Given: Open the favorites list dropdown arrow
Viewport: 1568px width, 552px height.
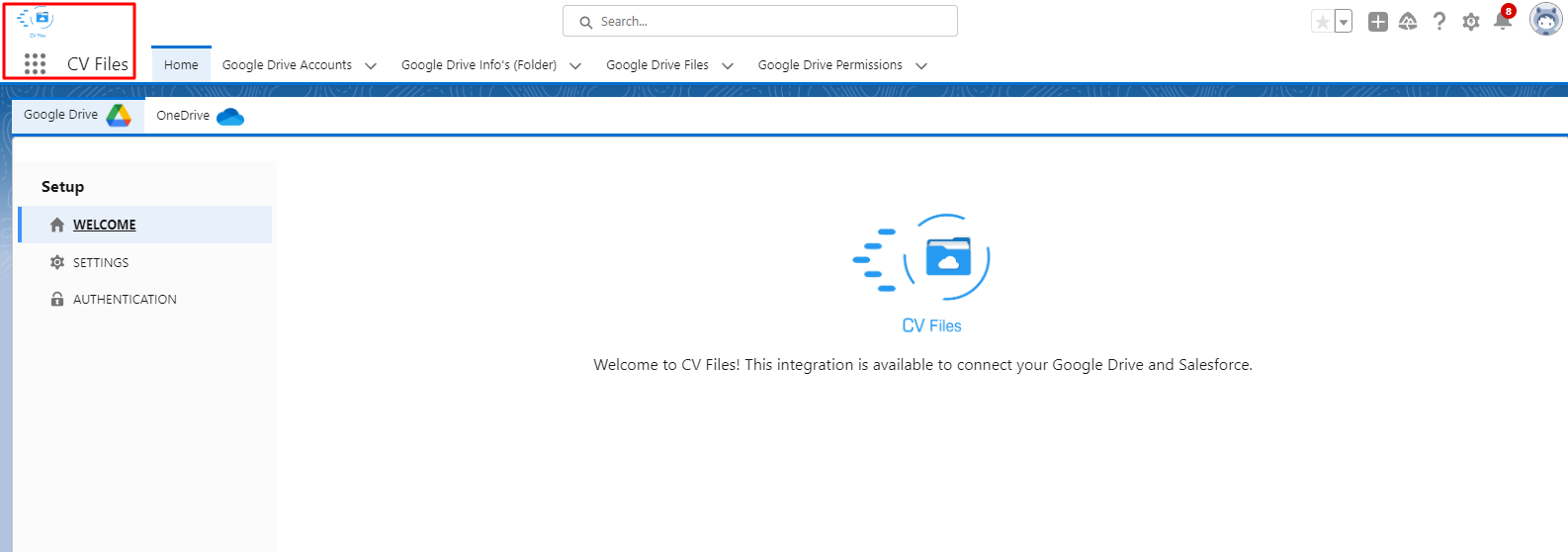Looking at the screenshot, I should pos(1344,22).
